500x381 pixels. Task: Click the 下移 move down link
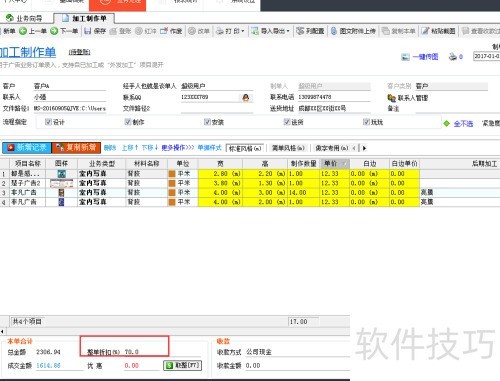click(150, 147)
